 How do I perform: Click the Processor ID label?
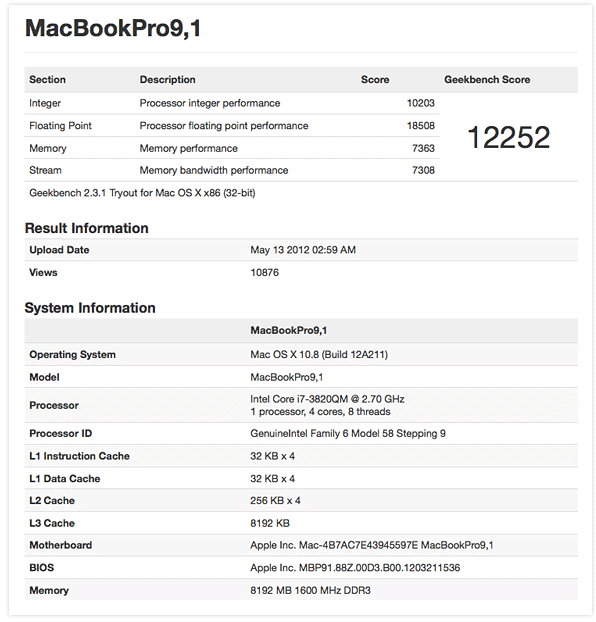tap(60, 434)
